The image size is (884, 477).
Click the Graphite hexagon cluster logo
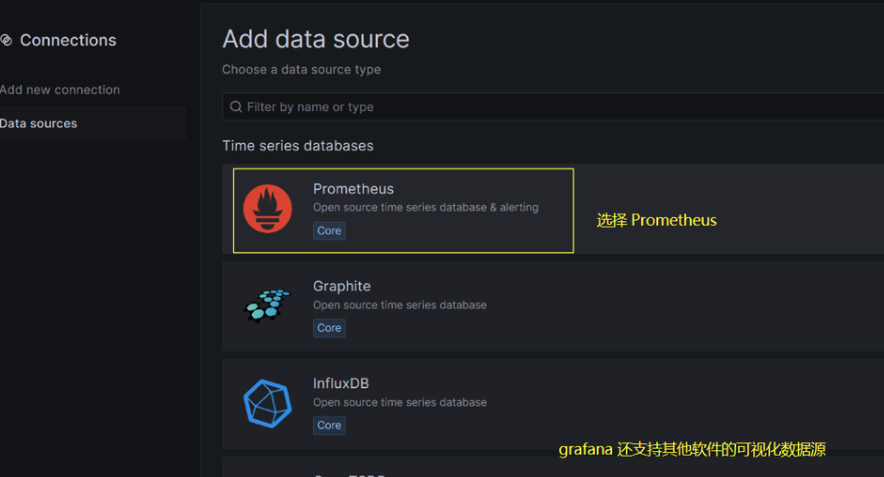point(268,306)
